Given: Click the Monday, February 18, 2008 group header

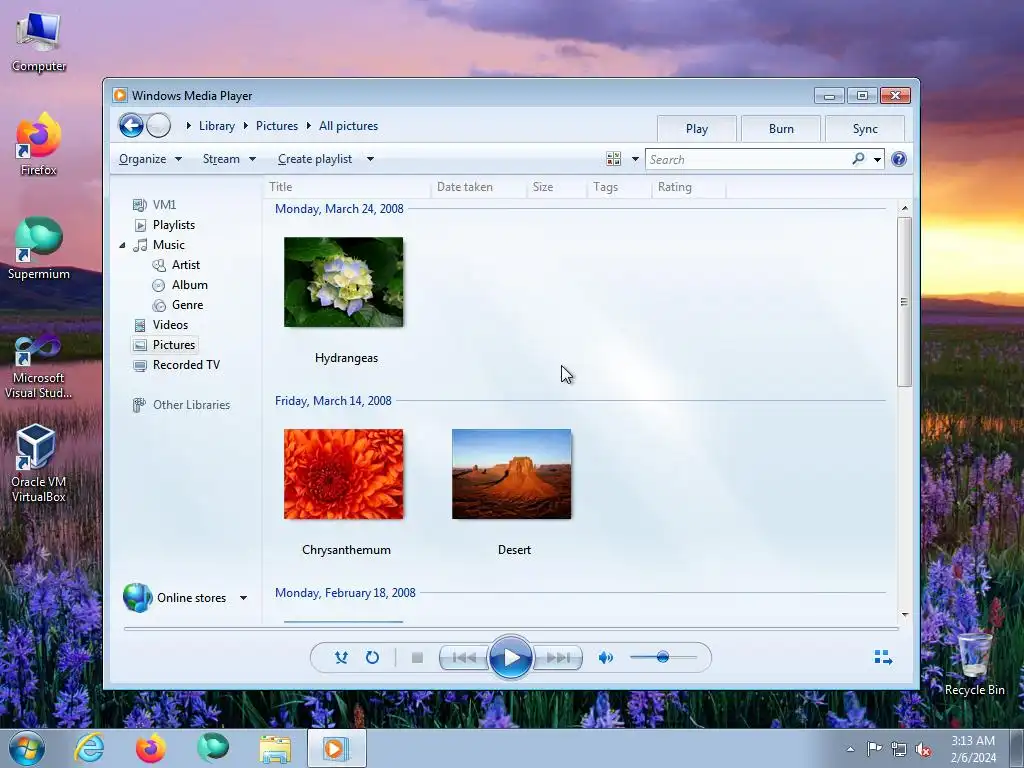Looking at the screenshot, I should pyautogui.click(x=345, y=593).
